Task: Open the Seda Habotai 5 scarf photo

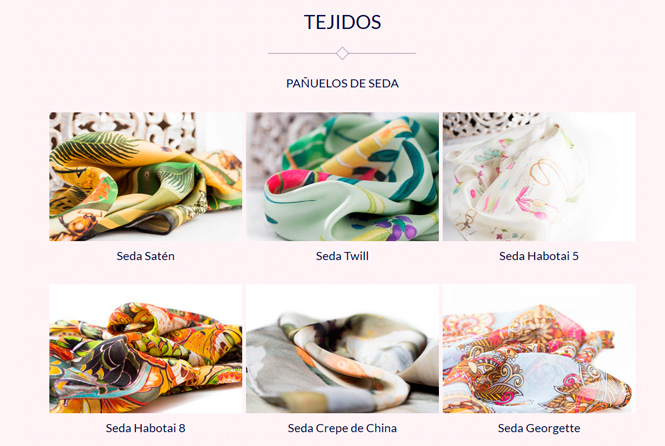Action: pos(539,176)
